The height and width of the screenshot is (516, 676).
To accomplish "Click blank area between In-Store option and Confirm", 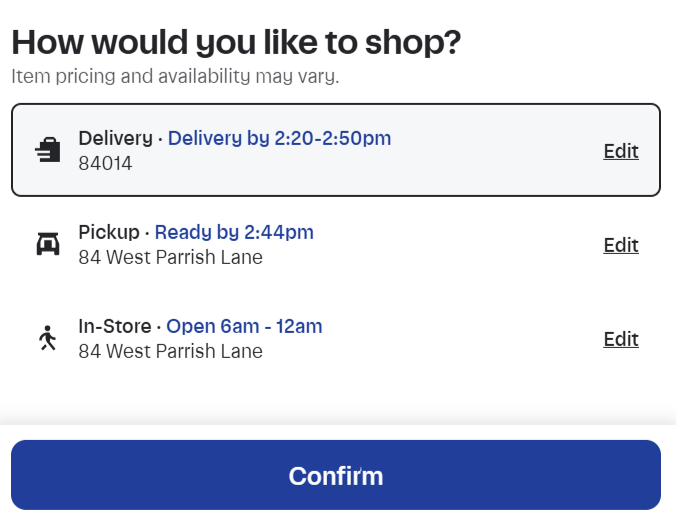I will pyautogui.click(x=336, y=398).
